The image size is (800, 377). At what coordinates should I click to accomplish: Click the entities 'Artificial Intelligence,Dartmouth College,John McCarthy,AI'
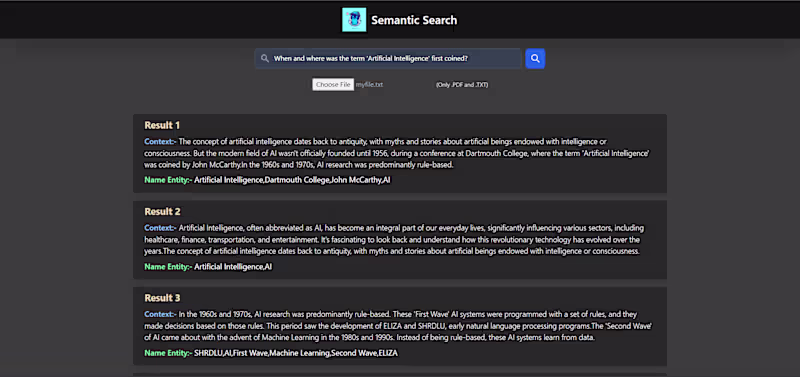292,180
